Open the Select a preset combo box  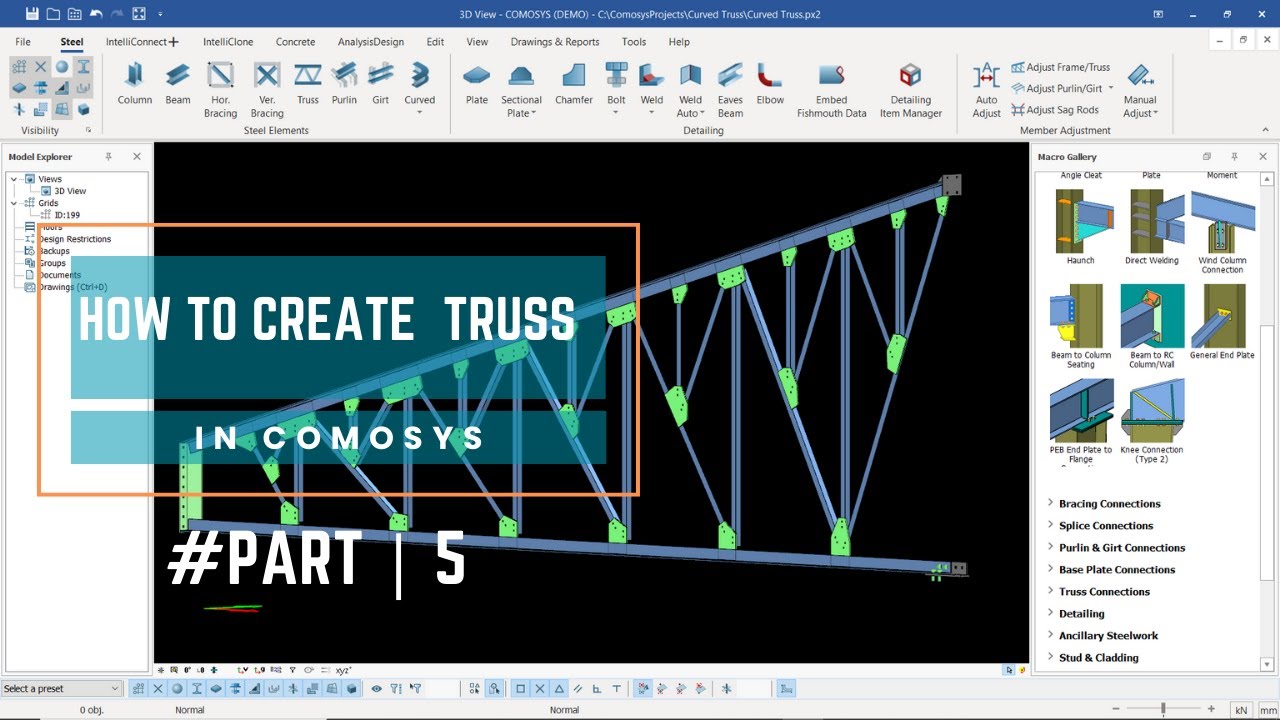pyautogui.click(x=61, y=689)
